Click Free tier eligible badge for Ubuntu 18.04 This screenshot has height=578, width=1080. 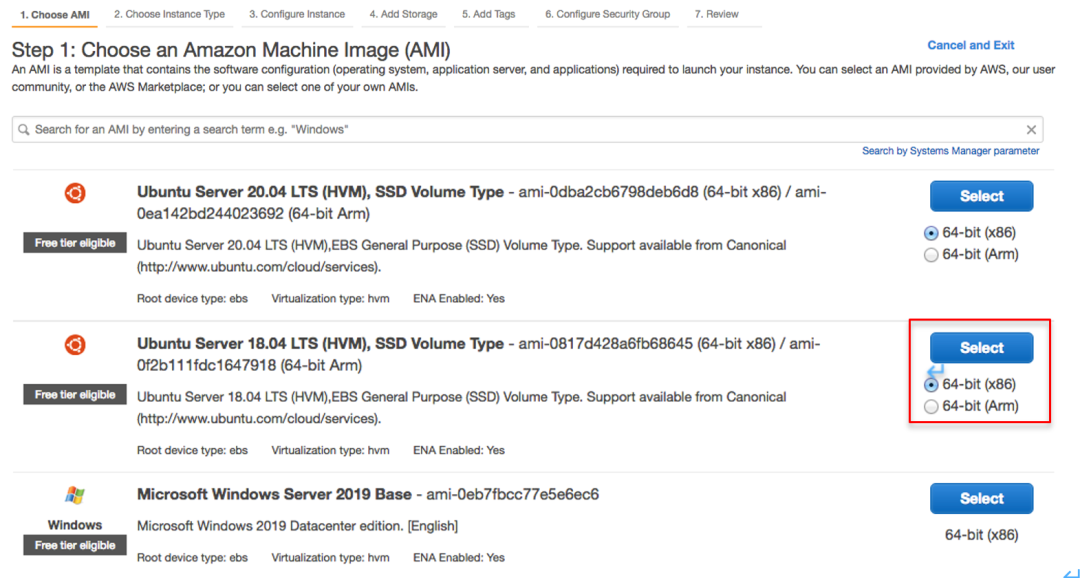click(74, 395)
